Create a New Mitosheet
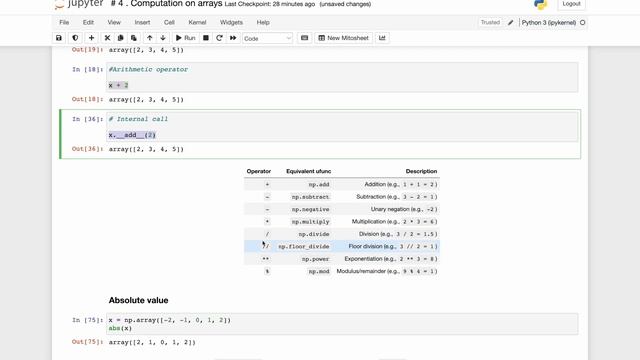 343,38
